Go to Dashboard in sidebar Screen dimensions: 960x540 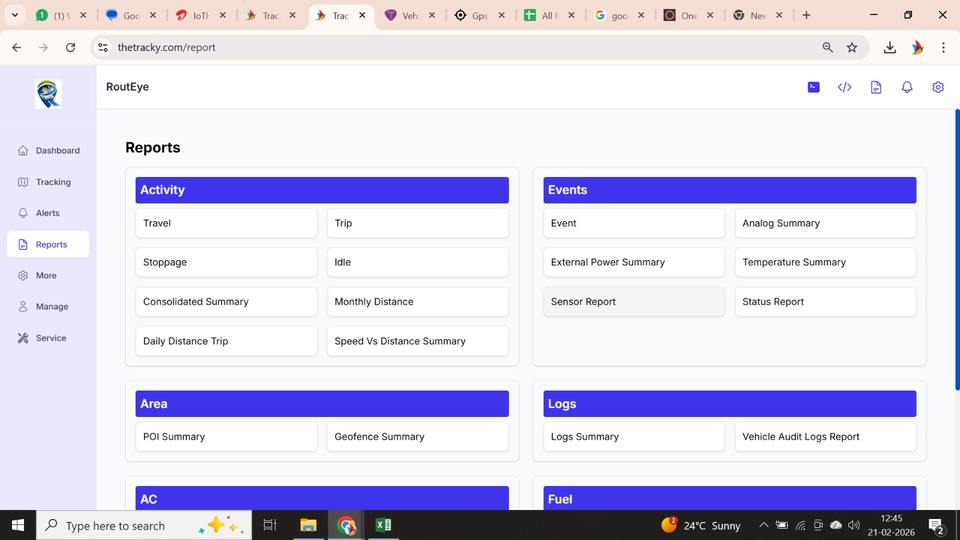tap(48, 151)
